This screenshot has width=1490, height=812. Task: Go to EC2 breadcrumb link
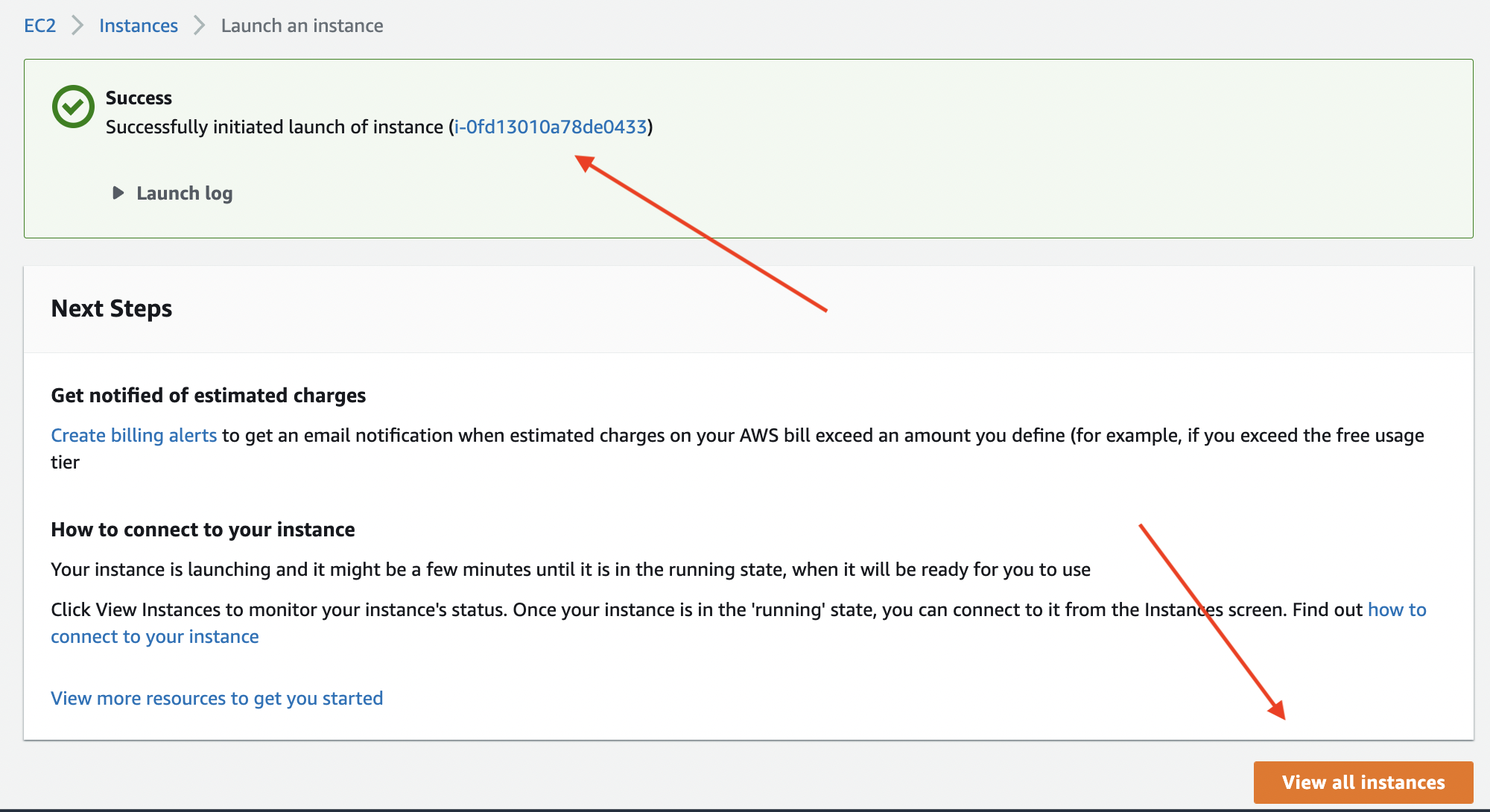(40, 25)
